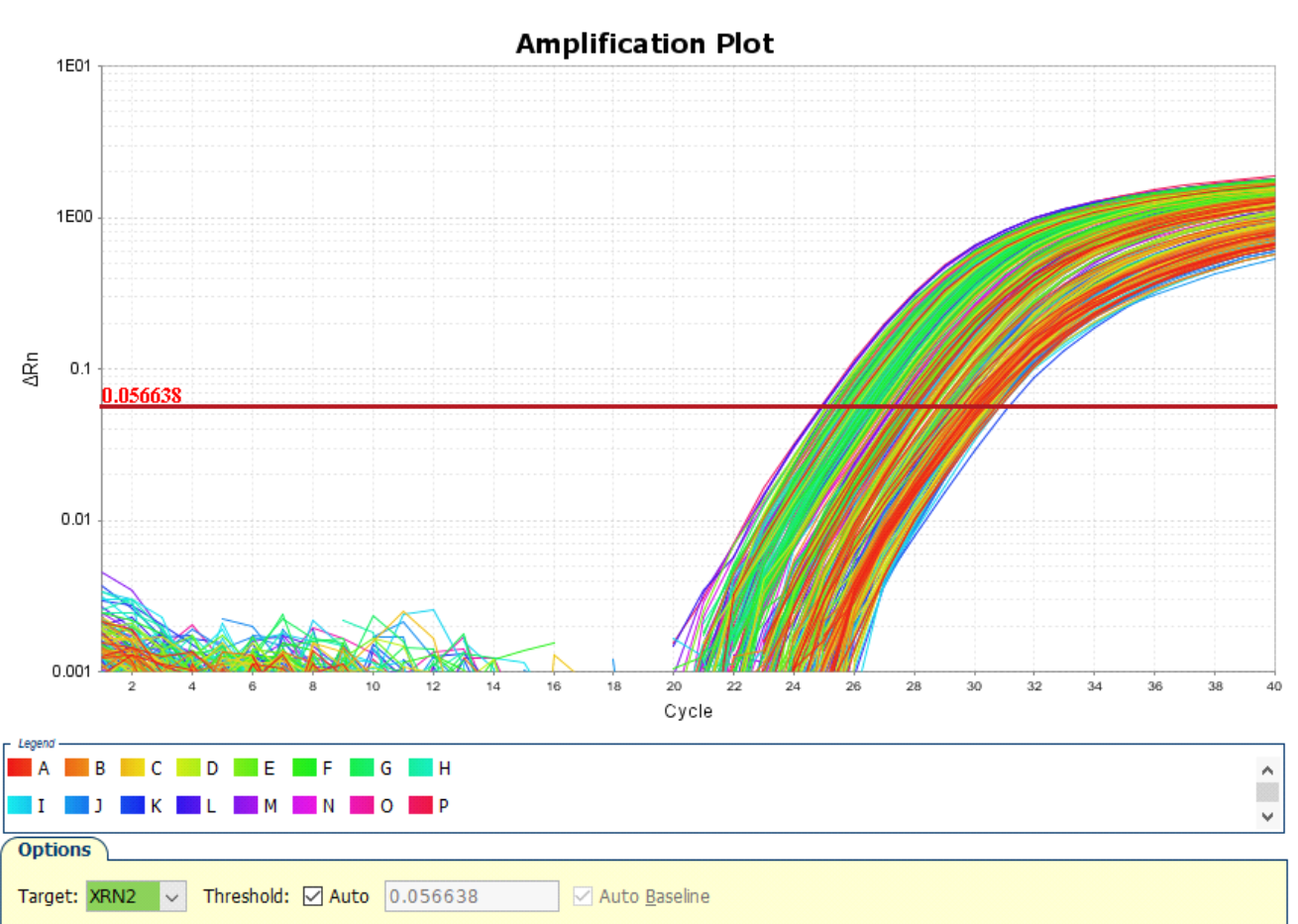Click the cyan I legend swatch

20,805
